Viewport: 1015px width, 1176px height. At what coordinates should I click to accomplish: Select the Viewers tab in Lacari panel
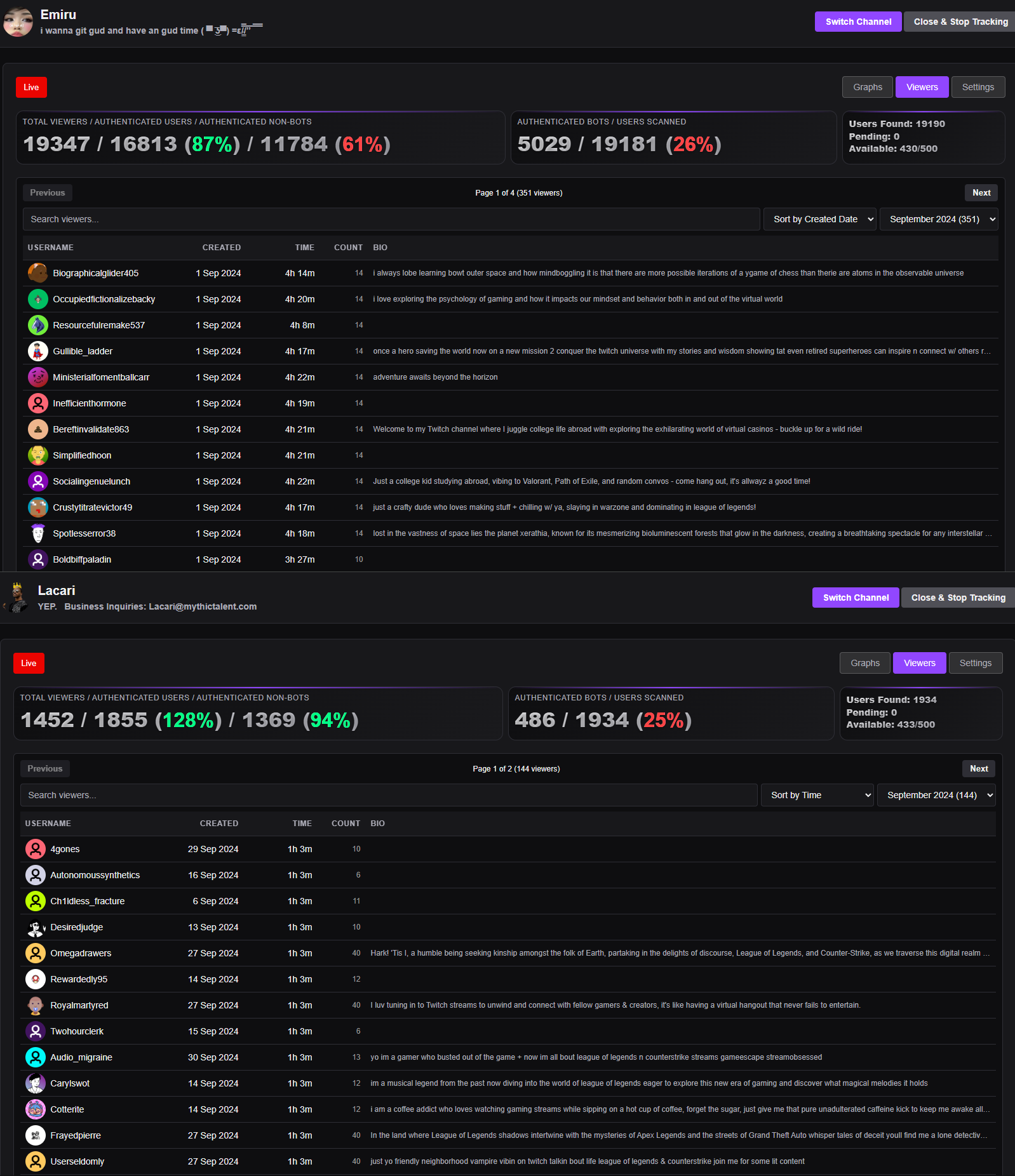click(920, 663)
